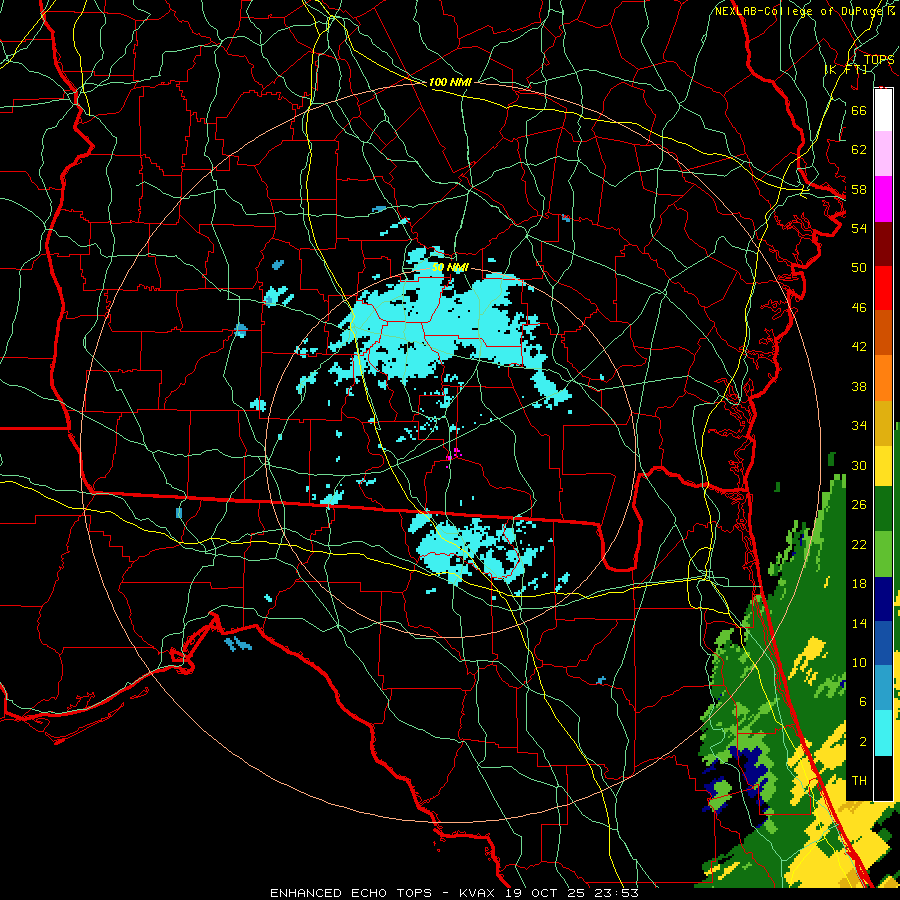The width and height of the screenshot is (900, 900).
Task: Click the navy 18 kft legend swatch
Action: point(883,600)
